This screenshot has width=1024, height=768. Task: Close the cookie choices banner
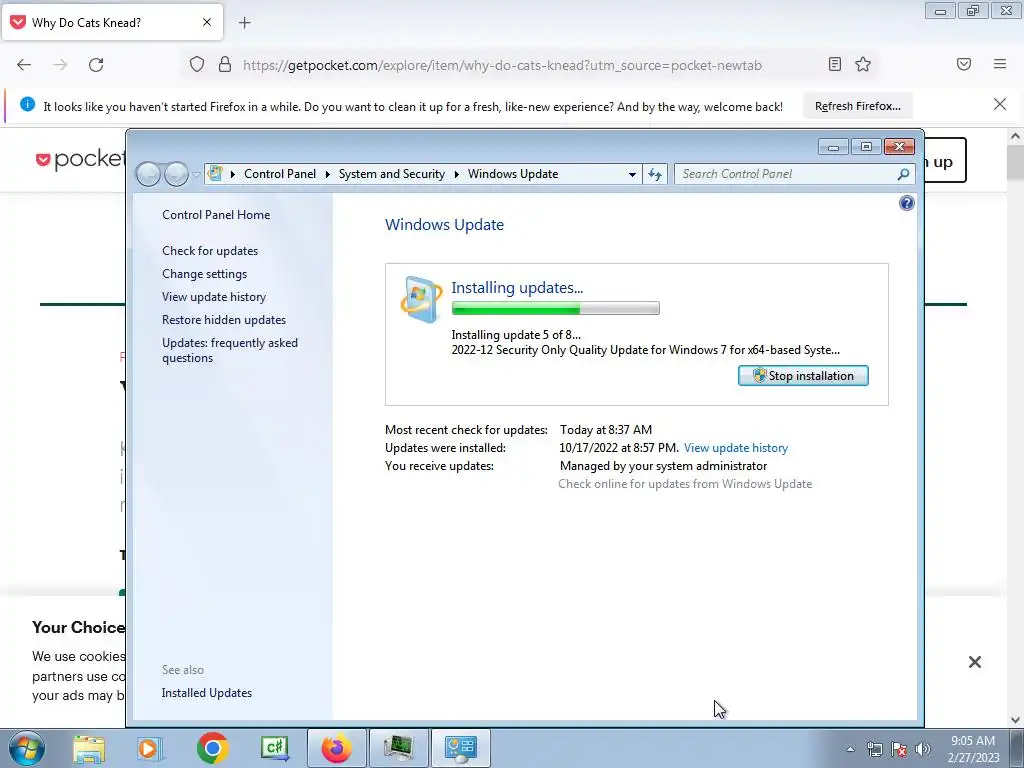[975, 662]
